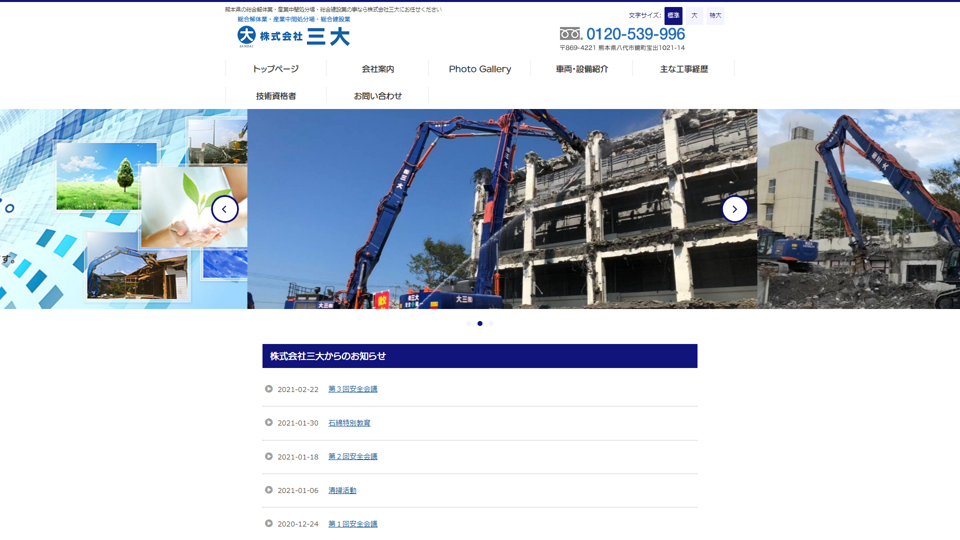
Task: Open the 石綿特別教育 news link
Action: (x=349, y=423)
